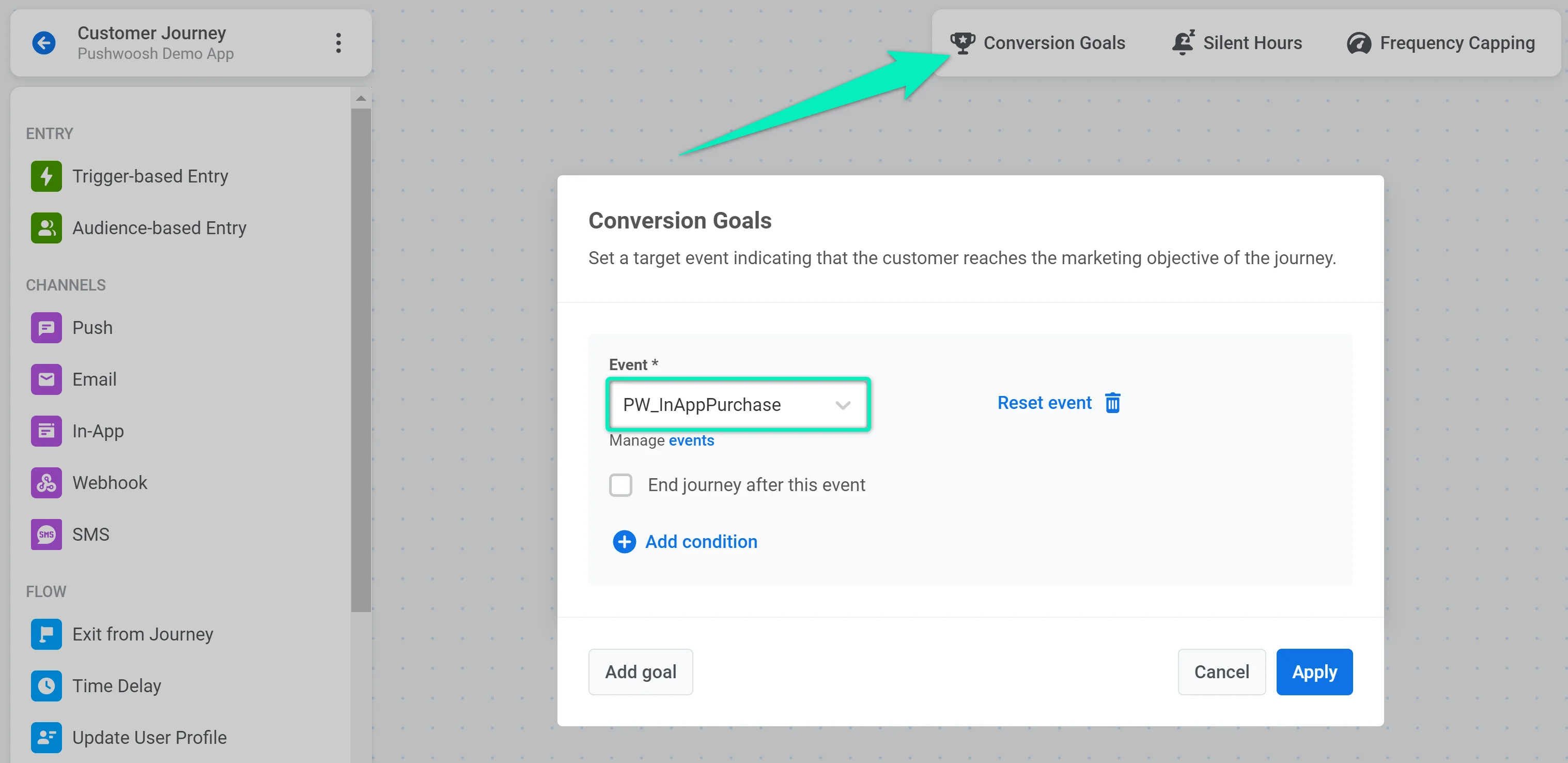Pick the Push channel icon
Viewport: 1568px width, 763px height.
coord(46,328)
